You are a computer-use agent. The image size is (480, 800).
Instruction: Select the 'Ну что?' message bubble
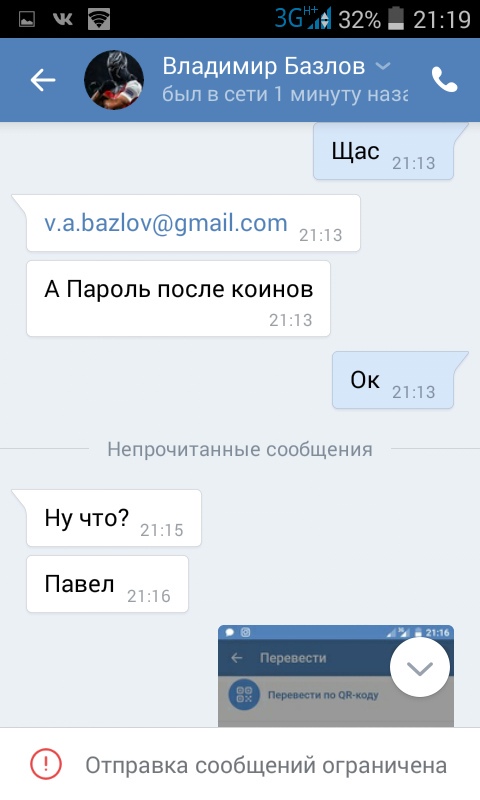pos(114,518)
